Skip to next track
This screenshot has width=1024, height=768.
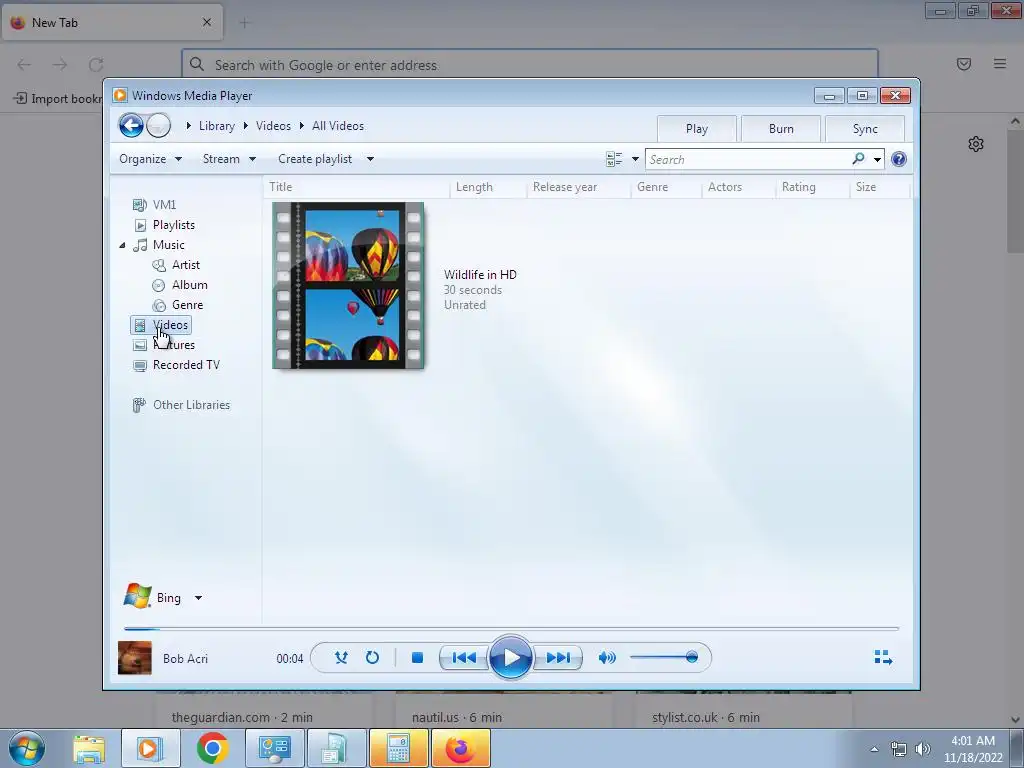click(558, 658)
